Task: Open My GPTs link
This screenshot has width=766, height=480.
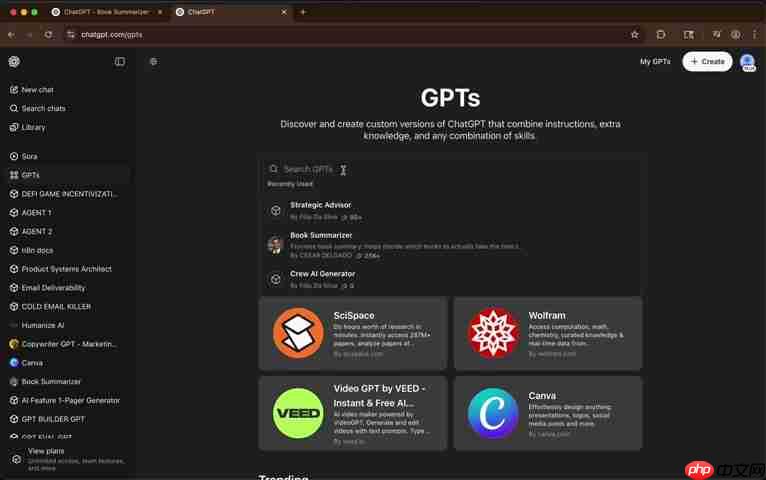Action: (655, 62)
